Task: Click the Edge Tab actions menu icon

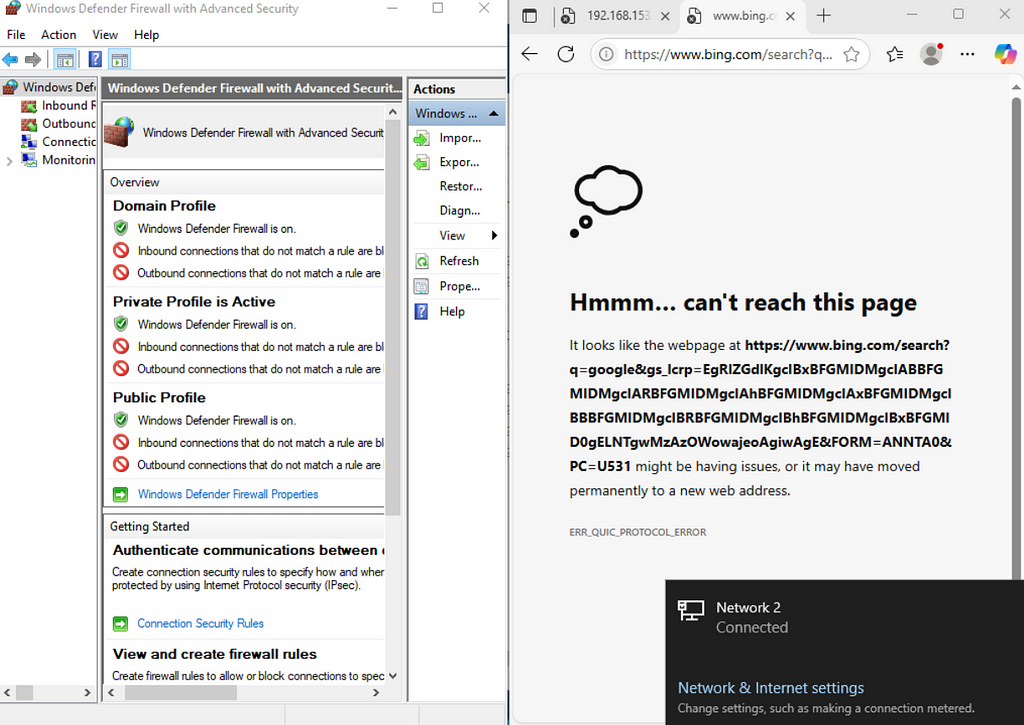Action: (x=530, y=16)
